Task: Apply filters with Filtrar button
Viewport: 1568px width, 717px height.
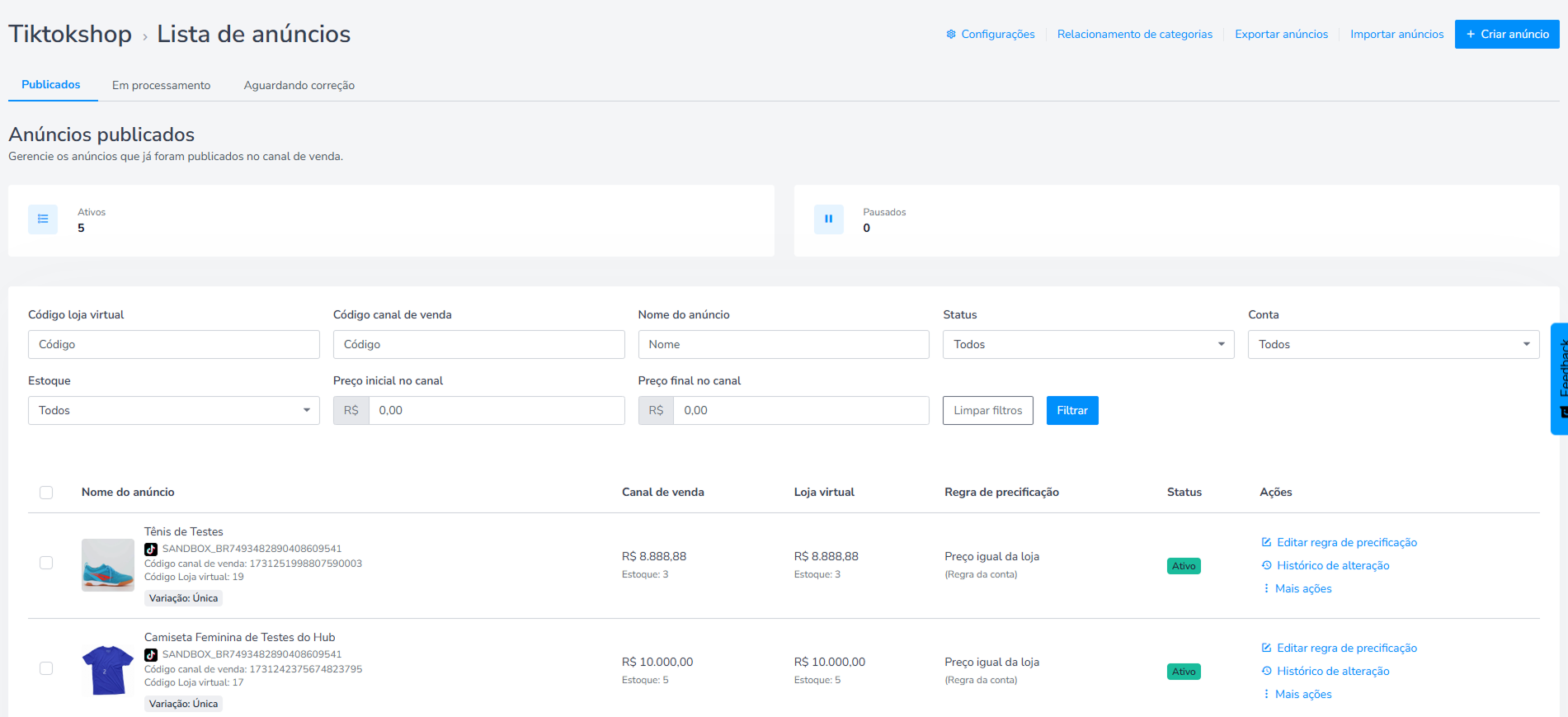Action: (x=1072, y=410)
